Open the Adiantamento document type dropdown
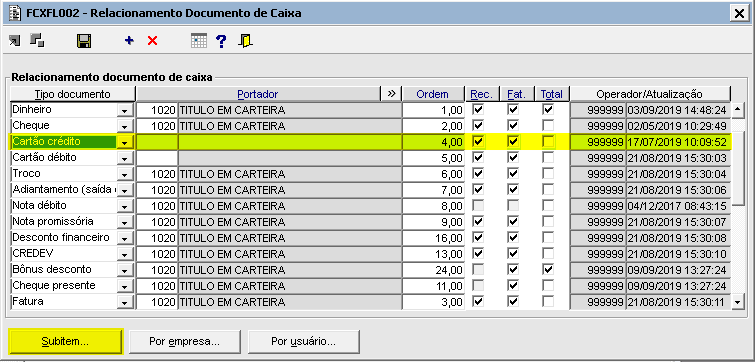Viewport: 755px width, 362px height. (x=125, y=190)
